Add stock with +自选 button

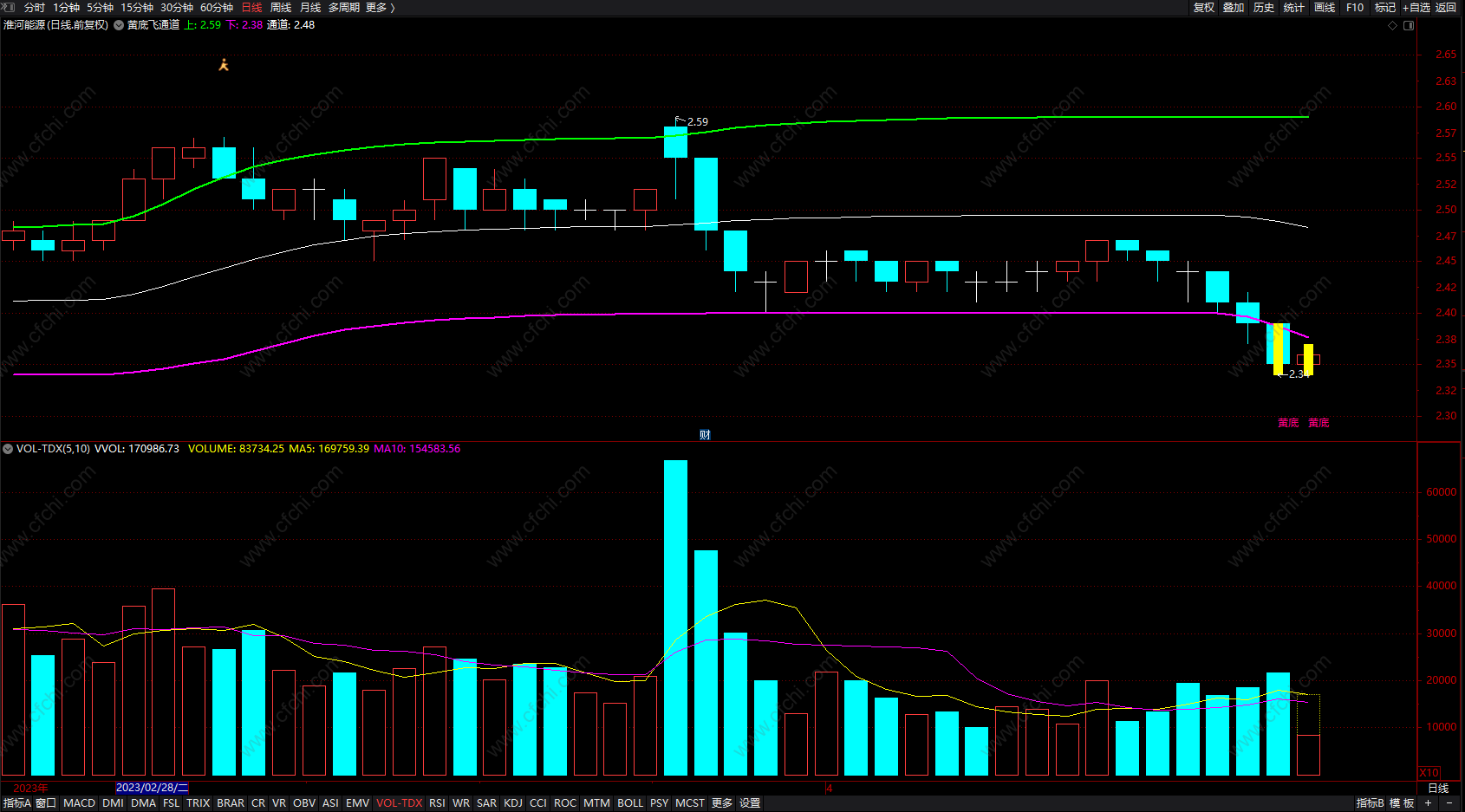pyautogui.click(x=1416, y=7)
